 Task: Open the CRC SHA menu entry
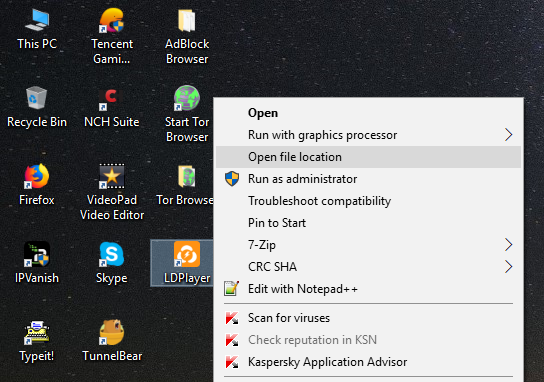click(368, 267)
